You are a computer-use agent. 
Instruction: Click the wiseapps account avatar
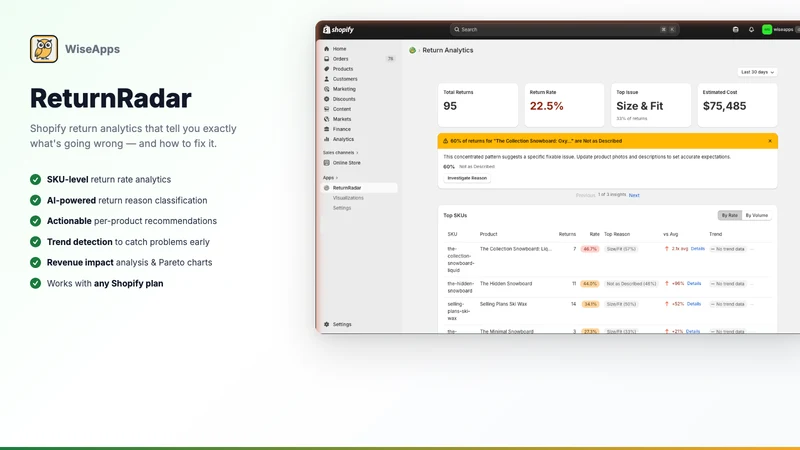coord(766,30)
